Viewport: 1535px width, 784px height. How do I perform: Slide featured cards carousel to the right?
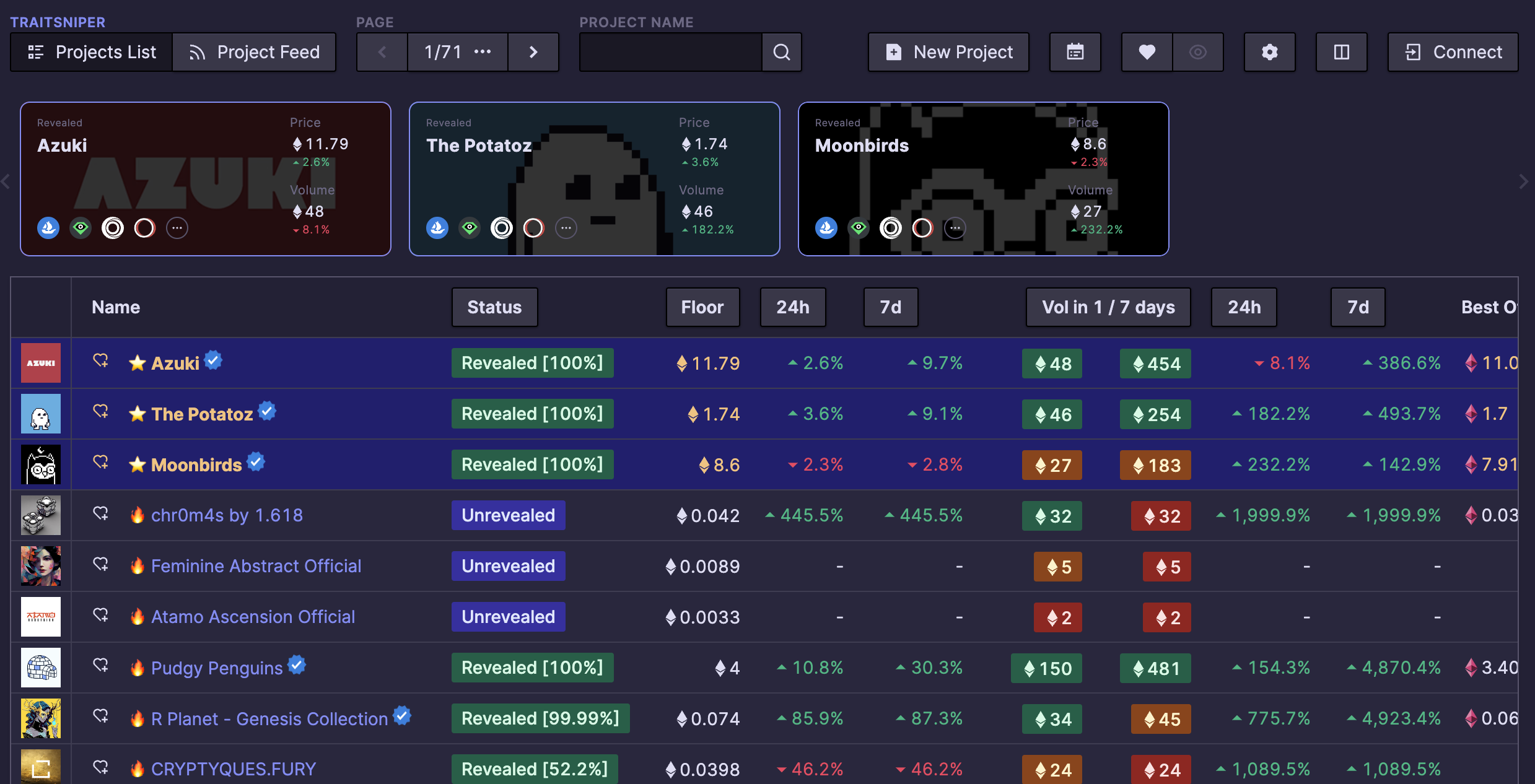pyautogui.click(x=1523, y=181)
